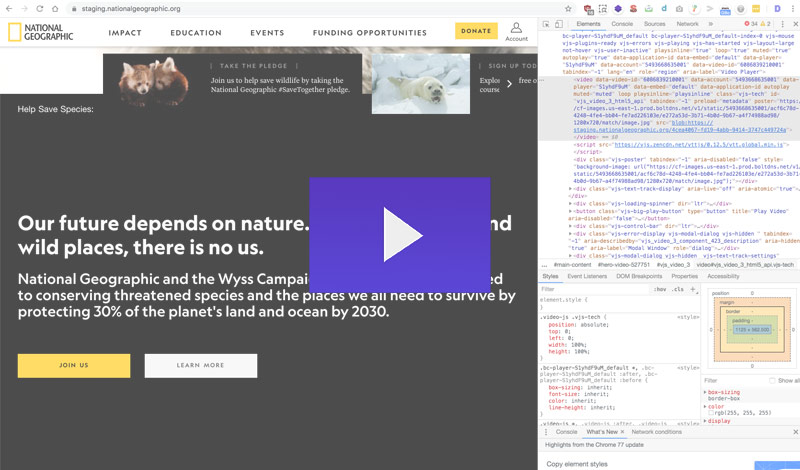The width and height of the screenshot is (800, 470).
Task: Open the blue letter d extension icon
Action: point(664,9)
